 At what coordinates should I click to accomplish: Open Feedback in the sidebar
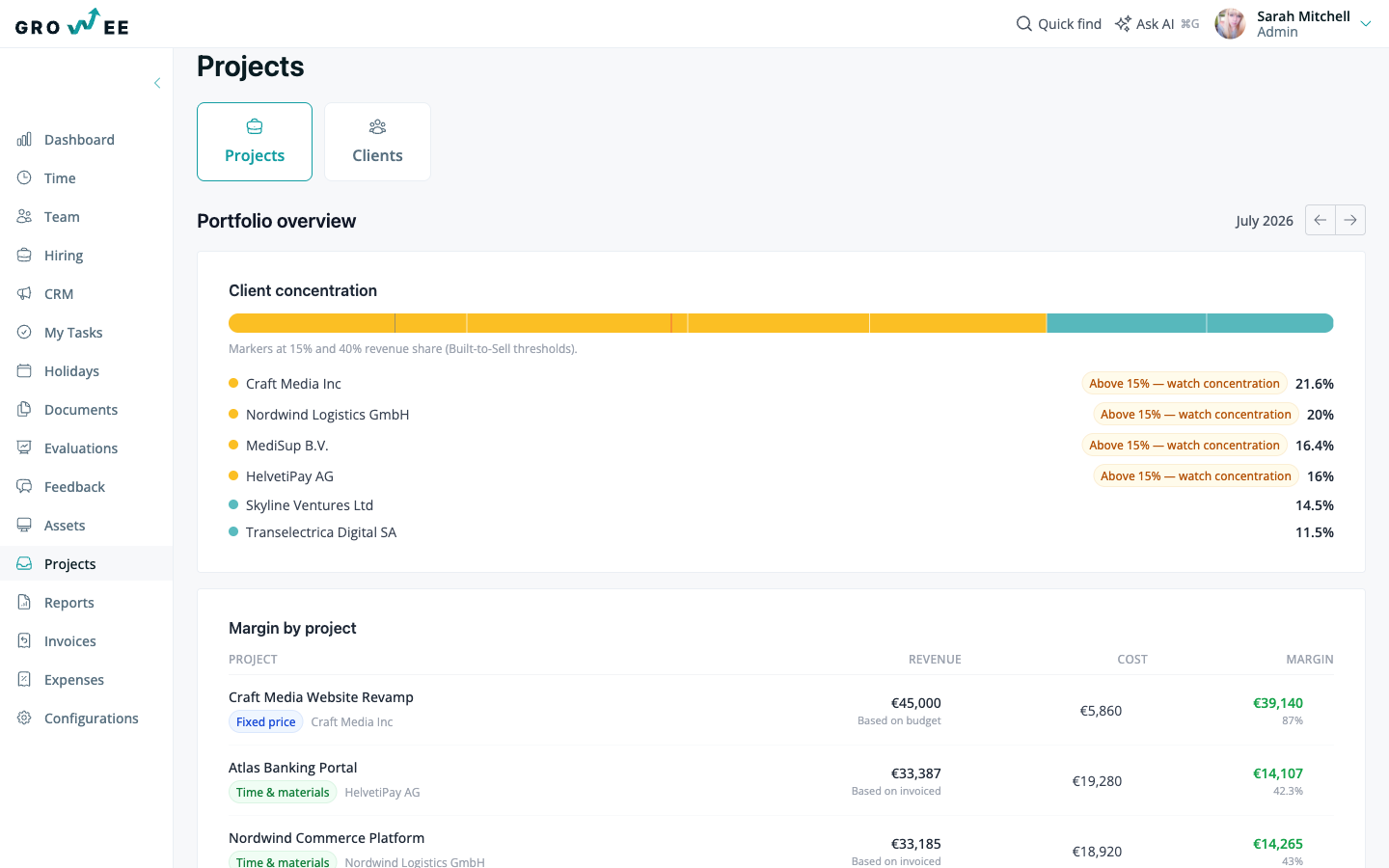tap(87, 487)
